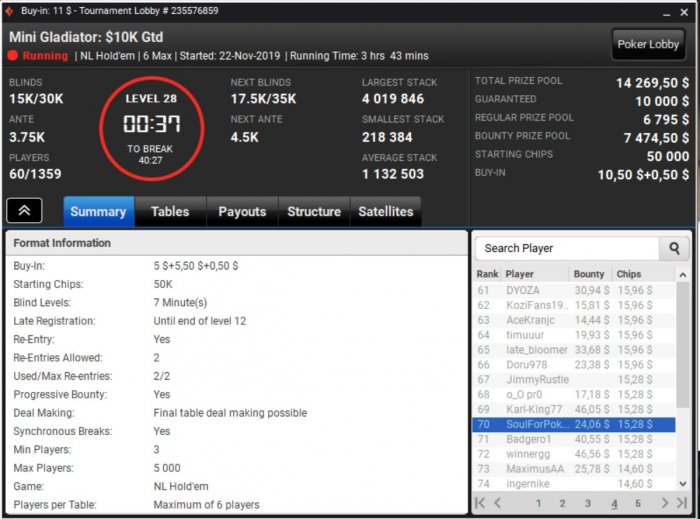This screenshot has width=700, height=519.
Task: Select player Doru978 row
Action: [574, 365]
